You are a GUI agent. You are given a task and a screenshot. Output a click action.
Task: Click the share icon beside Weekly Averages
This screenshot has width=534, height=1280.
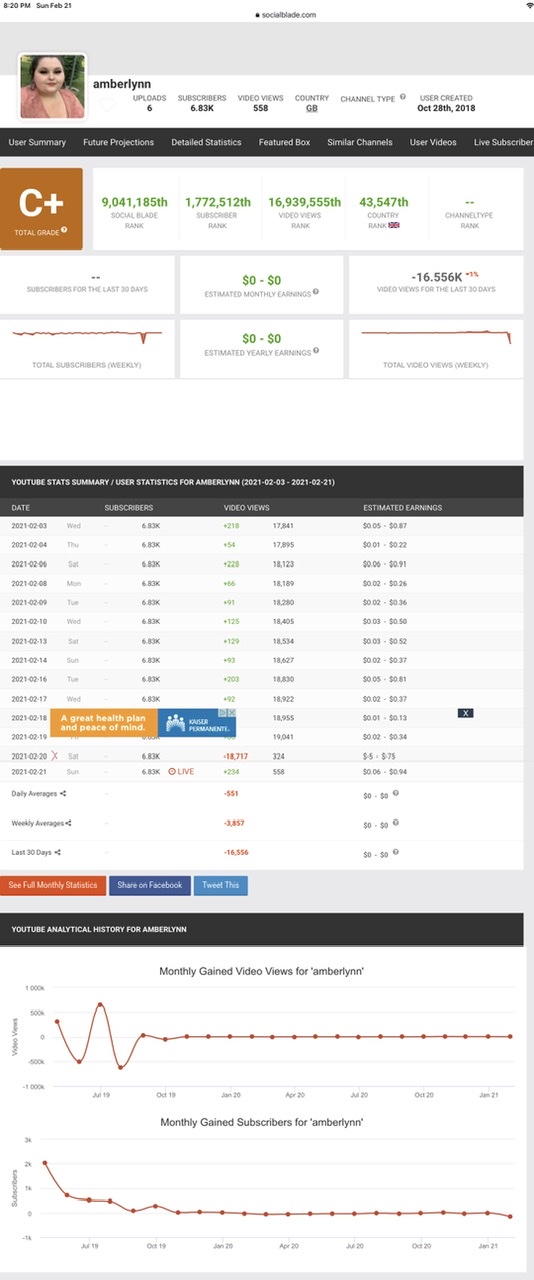(69, 823)
